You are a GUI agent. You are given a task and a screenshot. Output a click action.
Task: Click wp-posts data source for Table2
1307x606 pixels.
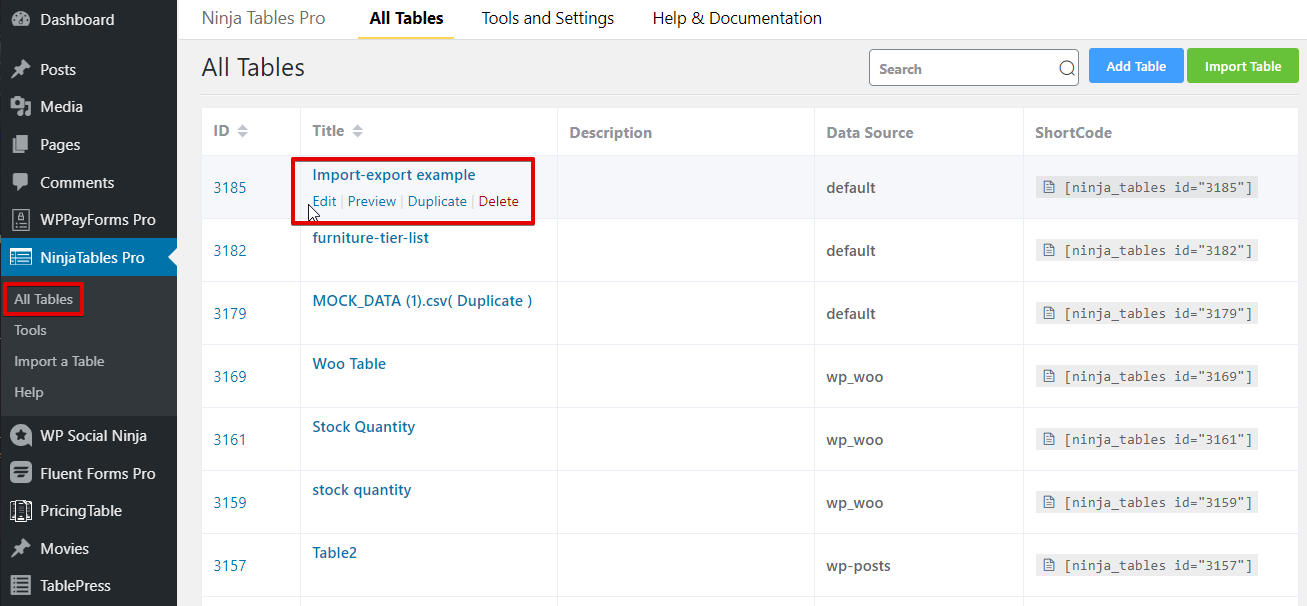pyautogui.click(x=858, y=566)
